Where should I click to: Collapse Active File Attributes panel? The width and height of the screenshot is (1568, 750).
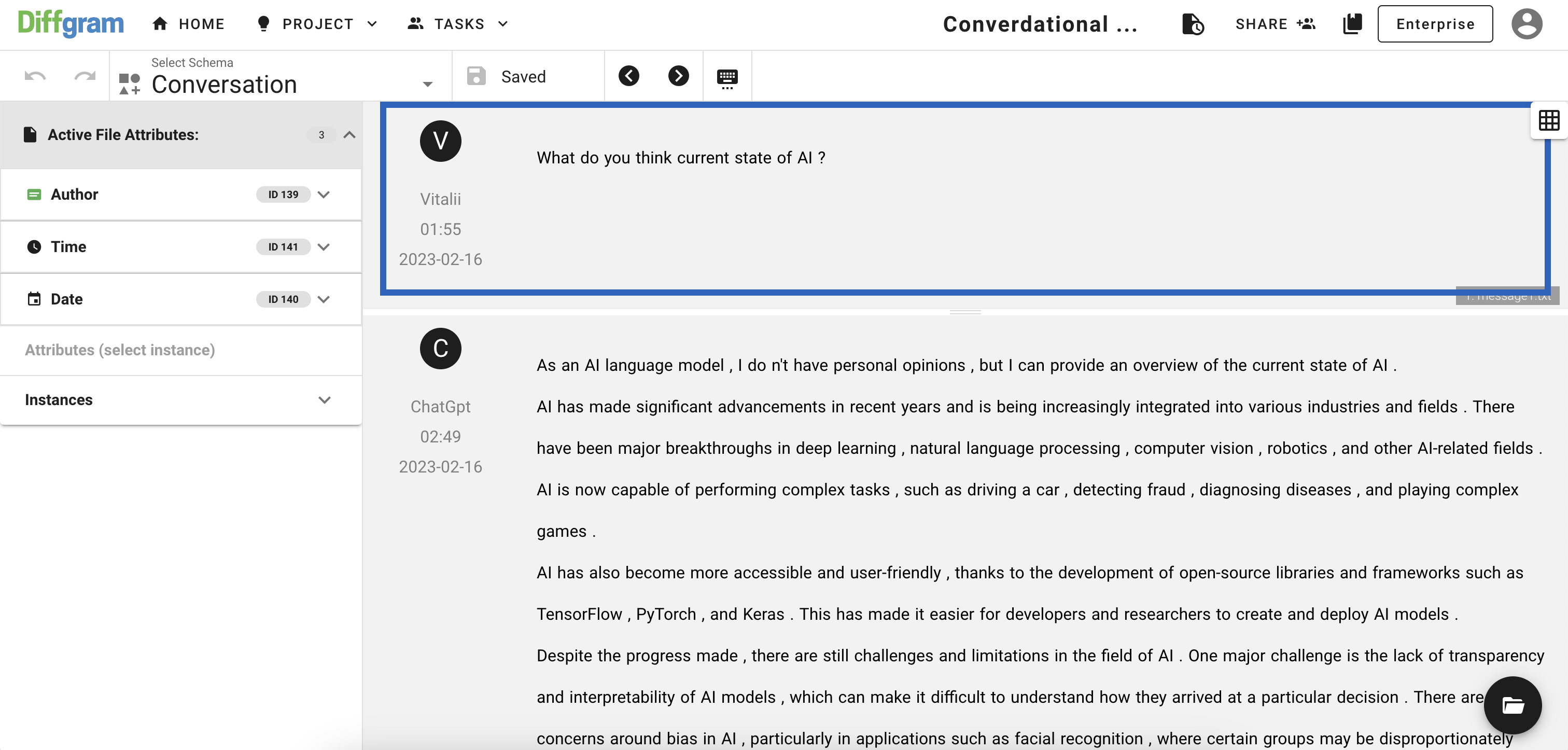click(349, 135)
